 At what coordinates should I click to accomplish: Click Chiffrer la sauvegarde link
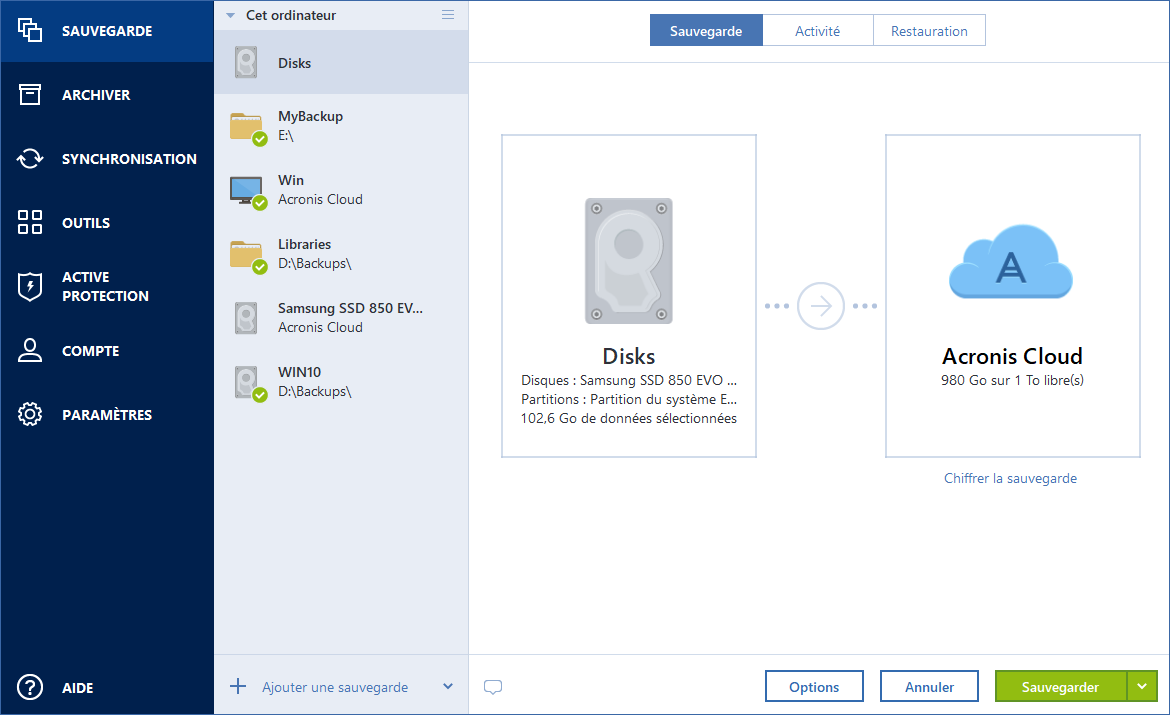click(1011, 478)
